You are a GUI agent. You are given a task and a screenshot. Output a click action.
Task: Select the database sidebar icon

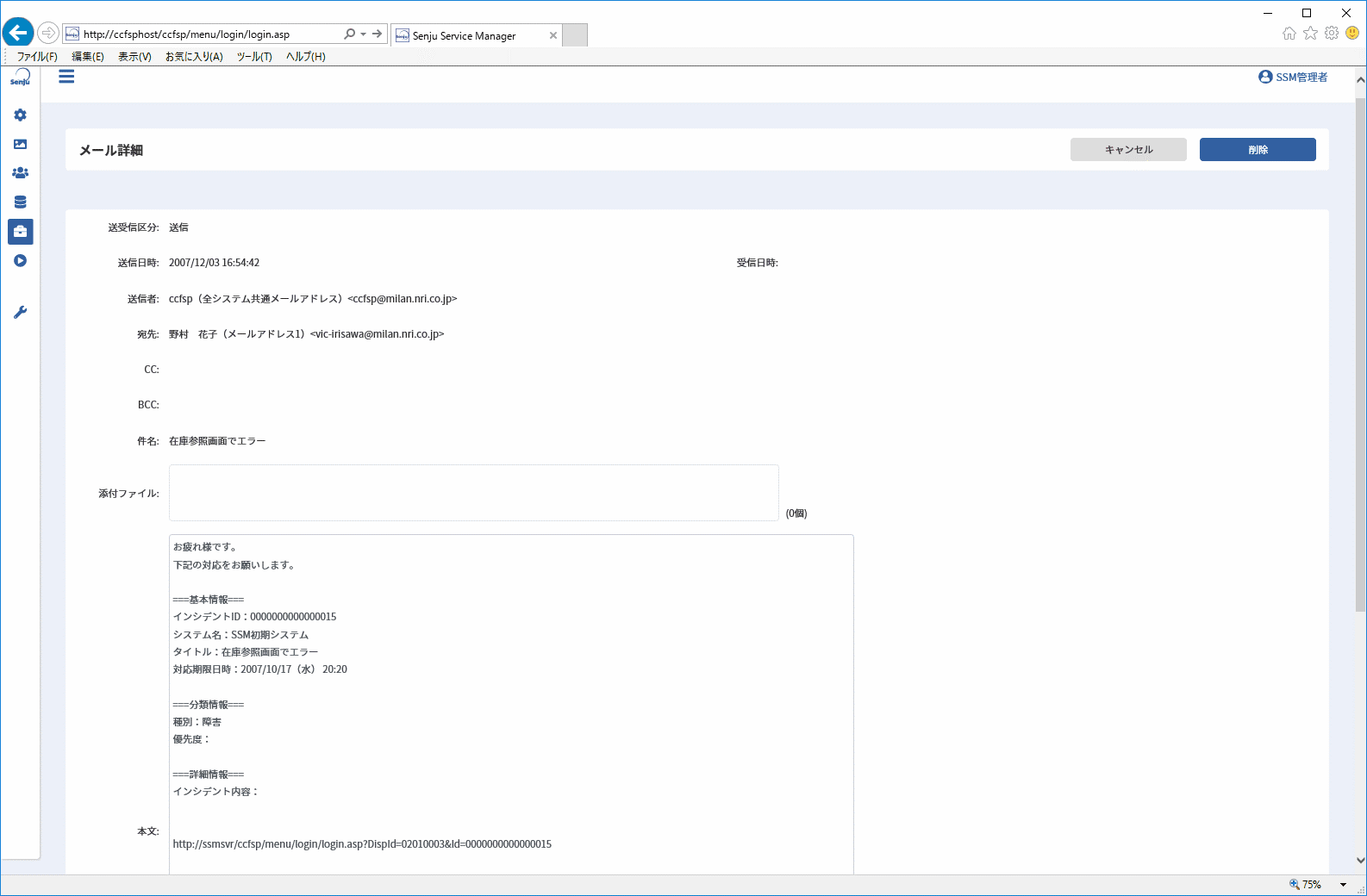click(x=20, y=202)
